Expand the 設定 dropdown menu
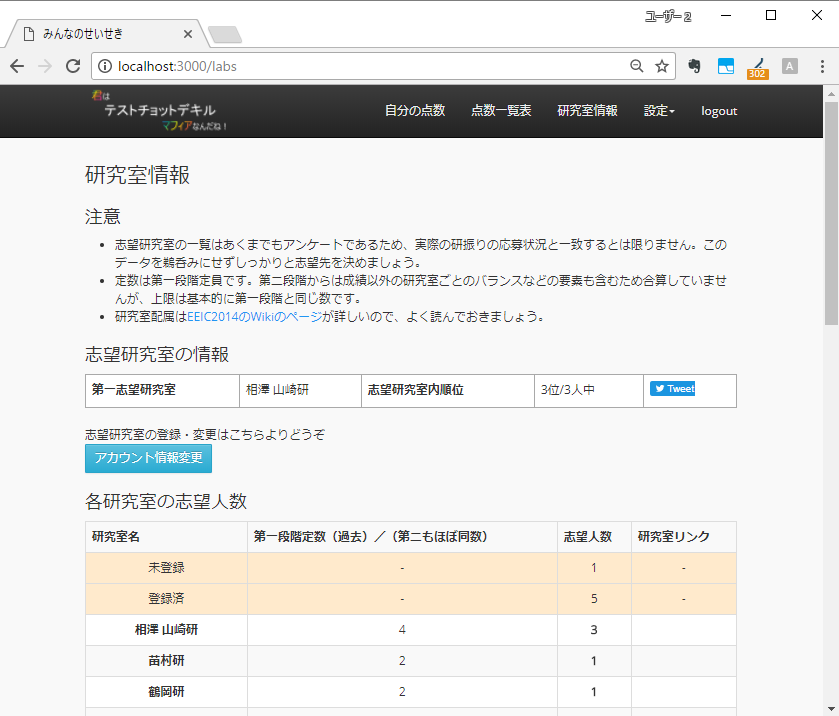 [659, 111]
